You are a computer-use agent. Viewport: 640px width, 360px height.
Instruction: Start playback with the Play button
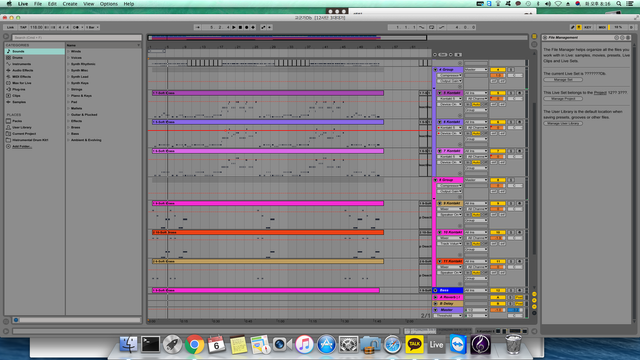(234, 27)
